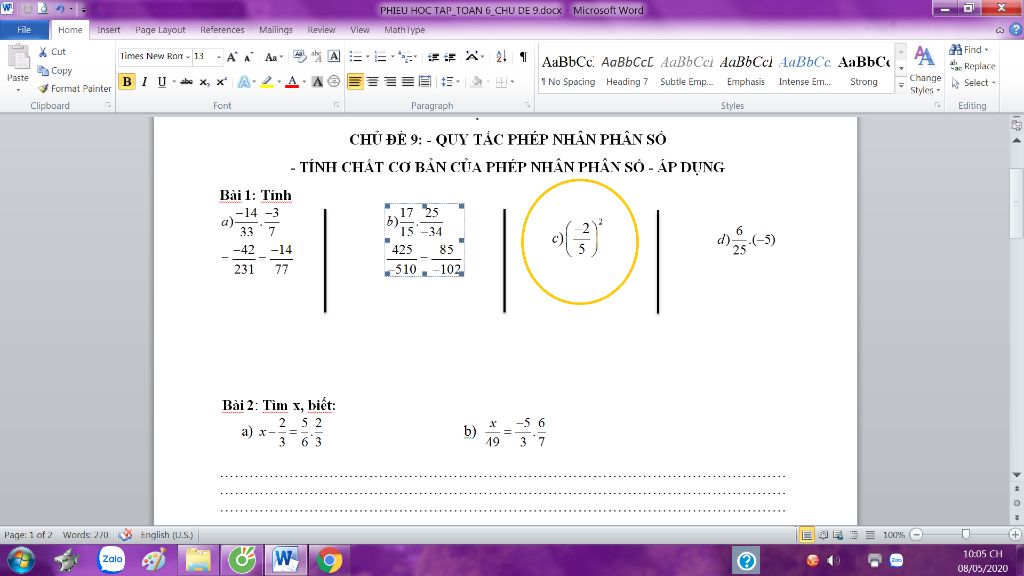Open the font size dropdown

coord(219,57)
